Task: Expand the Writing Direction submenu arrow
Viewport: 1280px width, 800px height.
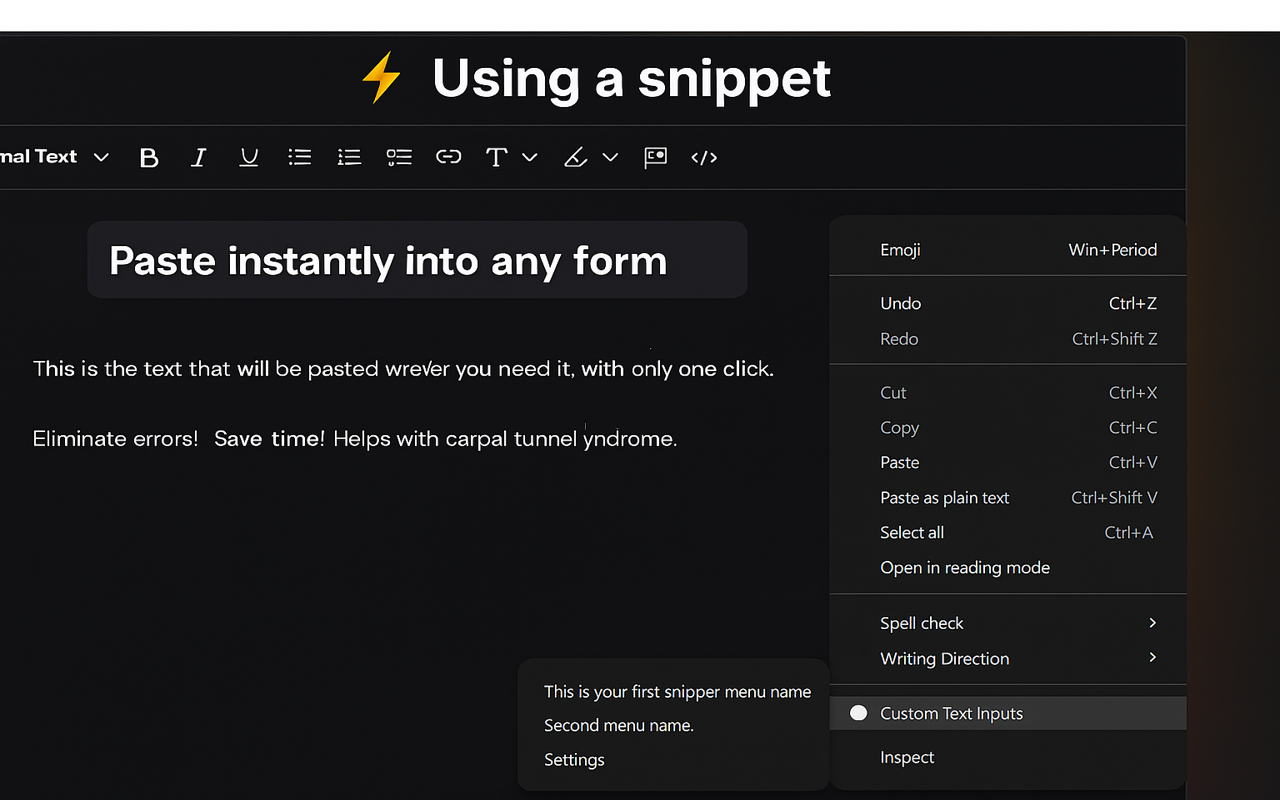Action: [1153, 658]
